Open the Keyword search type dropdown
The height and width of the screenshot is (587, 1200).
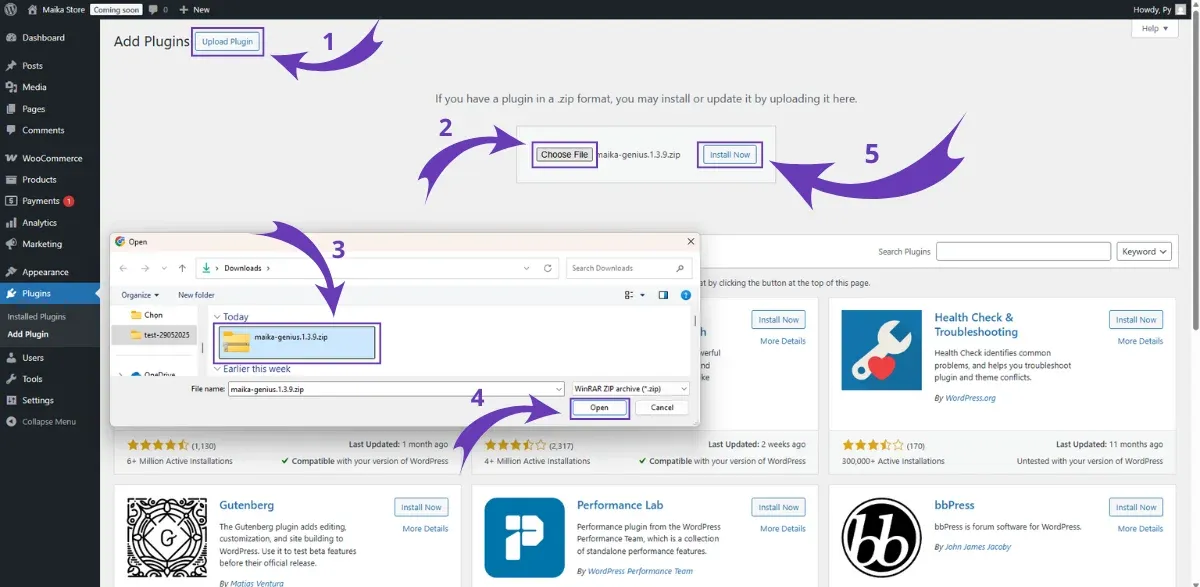click(x=1143, y=252)
